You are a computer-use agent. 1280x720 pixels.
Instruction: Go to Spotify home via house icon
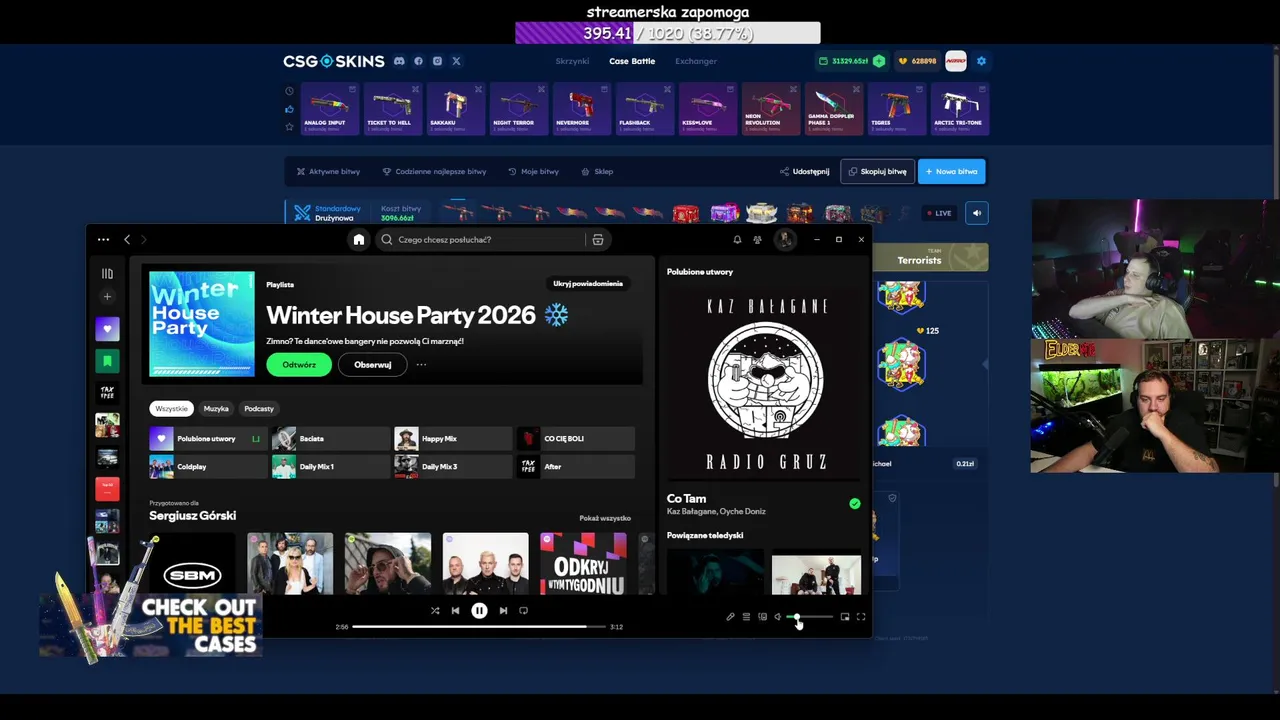[359, 240]
